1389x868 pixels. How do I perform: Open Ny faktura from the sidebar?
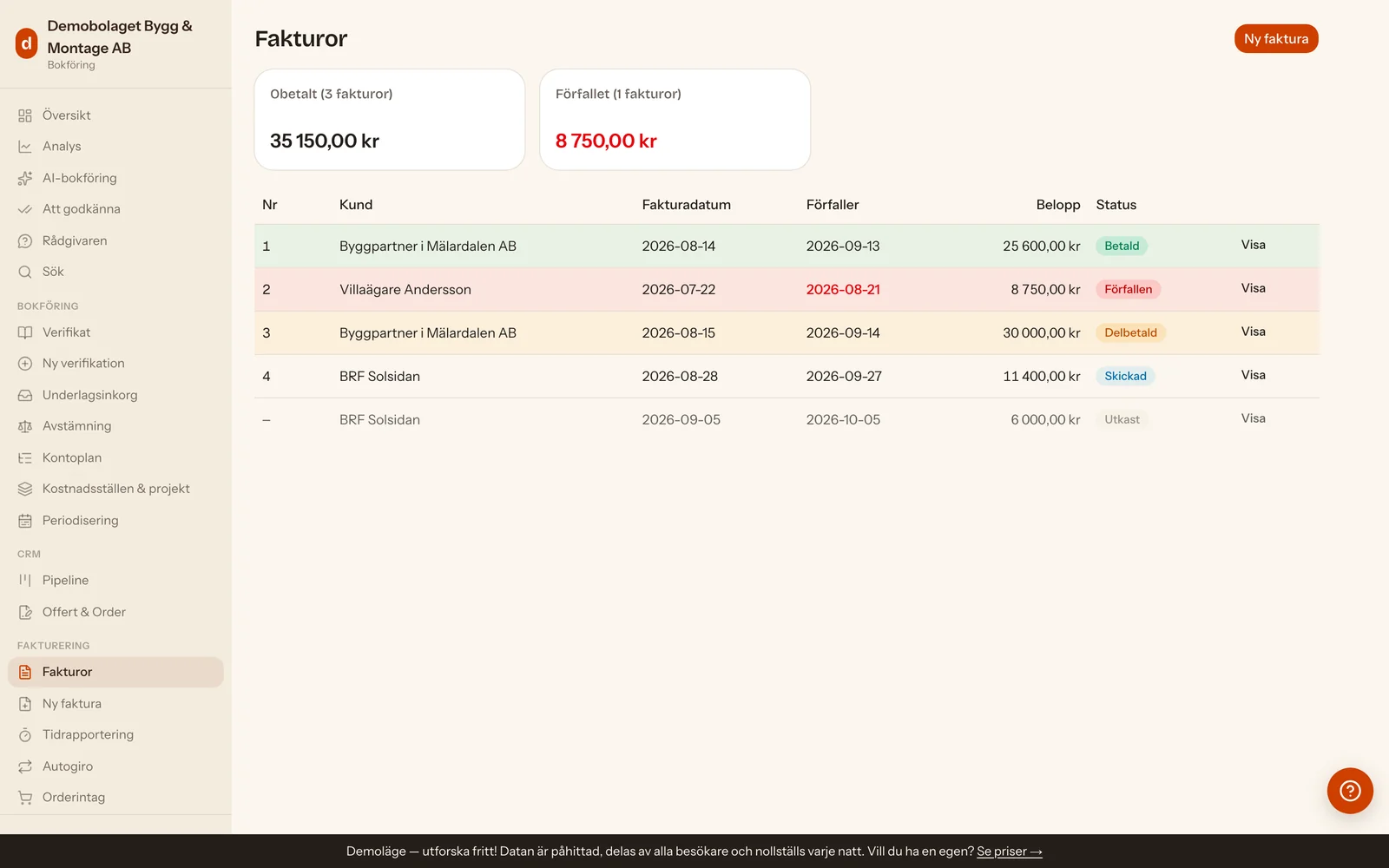point(115,704)
